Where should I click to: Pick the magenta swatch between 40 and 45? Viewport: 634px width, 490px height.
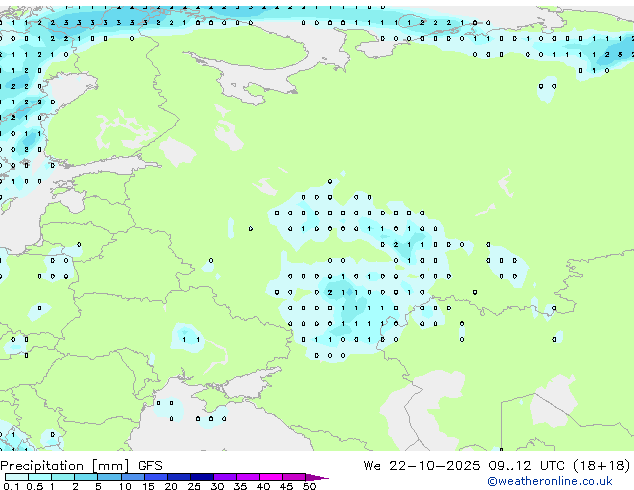271,477
